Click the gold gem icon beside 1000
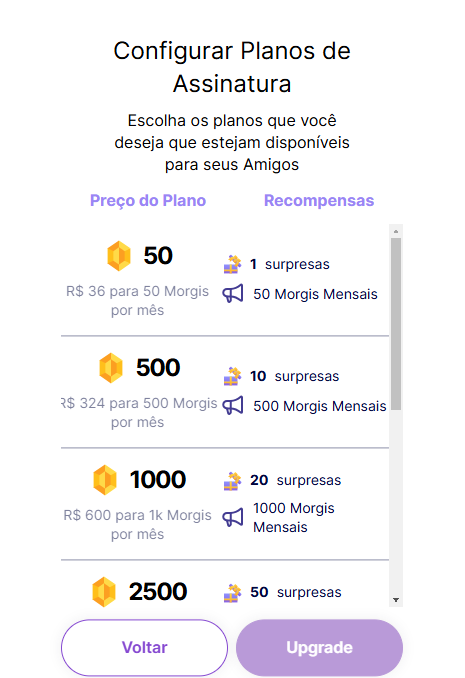This screenshot has height=678, width=465. (x=105, y=480)
